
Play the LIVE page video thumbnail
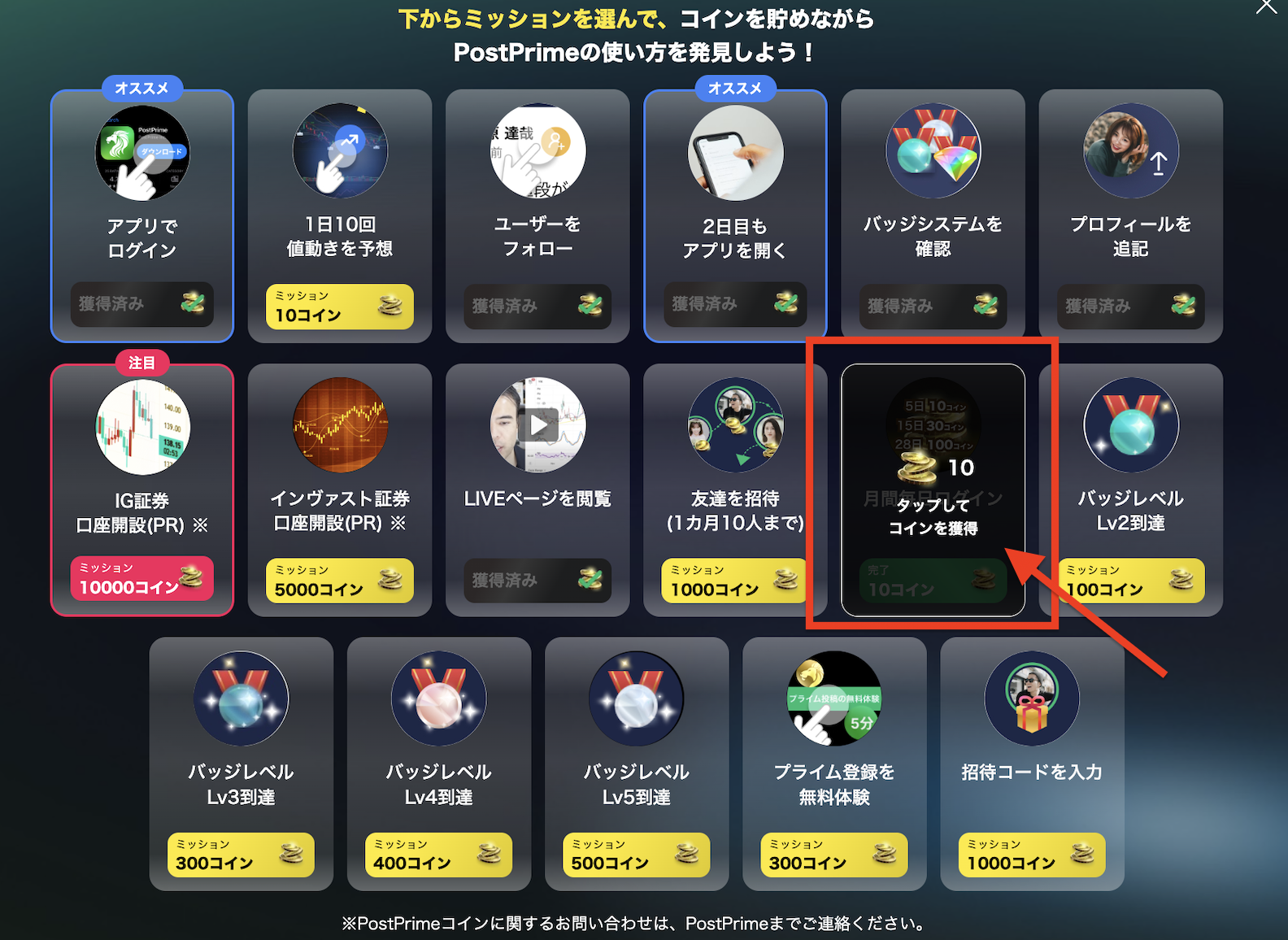537,425
